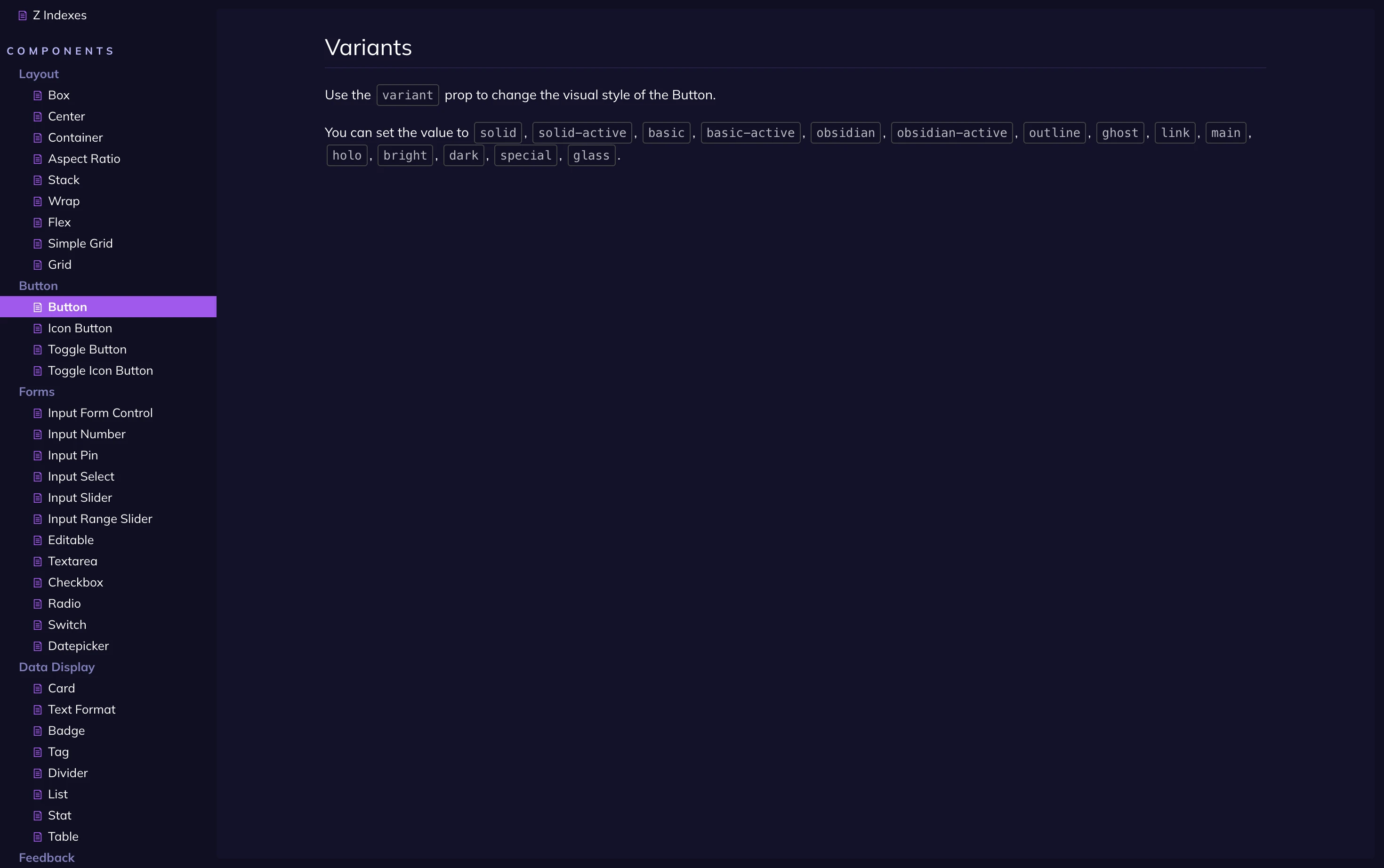Collapse the Forms sidebar group

[37, 392]
